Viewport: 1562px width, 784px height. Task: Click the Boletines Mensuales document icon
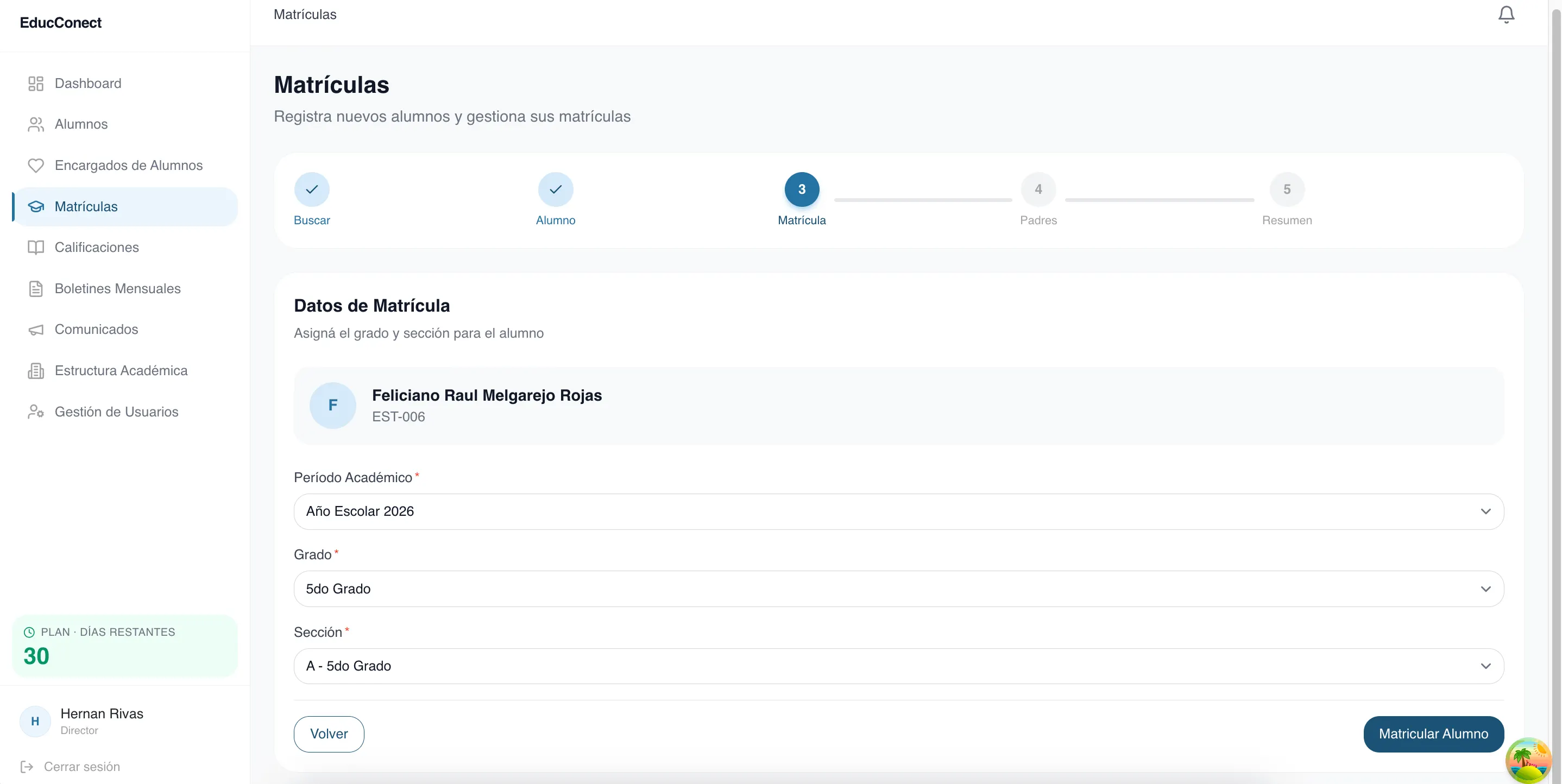coord(36,289)
